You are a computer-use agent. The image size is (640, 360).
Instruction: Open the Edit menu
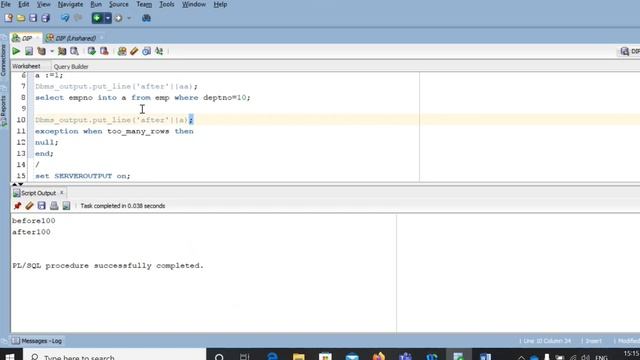[24, 4]
